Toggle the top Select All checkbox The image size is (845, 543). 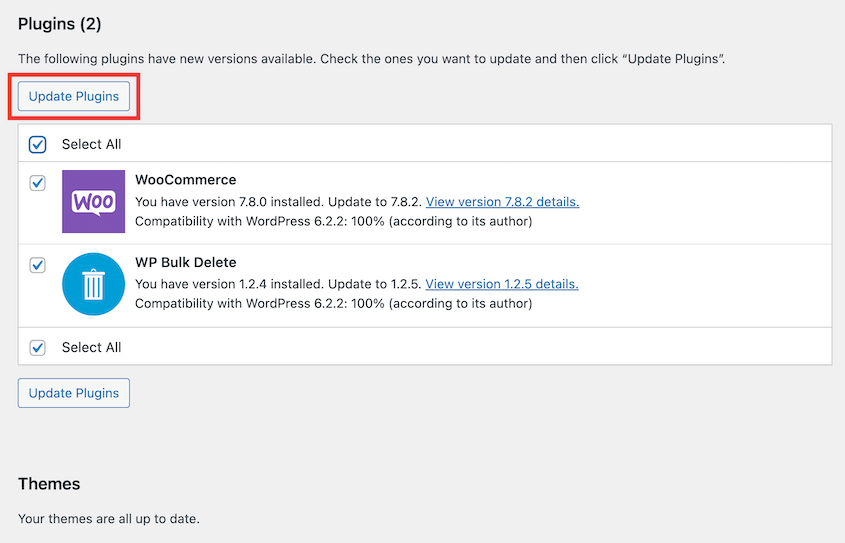click(38, 144)
